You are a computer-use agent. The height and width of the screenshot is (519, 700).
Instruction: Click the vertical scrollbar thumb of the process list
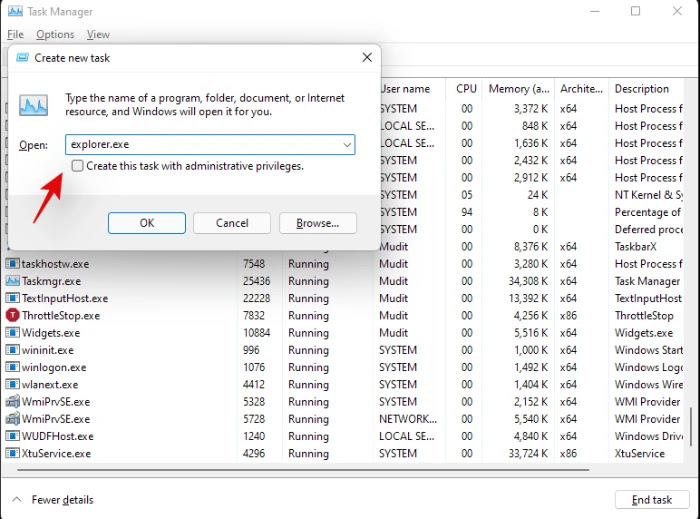pos(691,427)
